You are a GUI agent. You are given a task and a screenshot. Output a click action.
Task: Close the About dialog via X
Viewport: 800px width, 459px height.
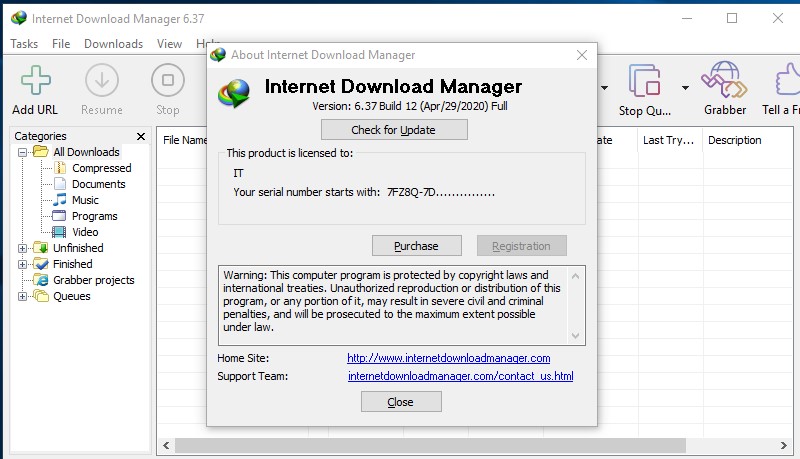582,55
